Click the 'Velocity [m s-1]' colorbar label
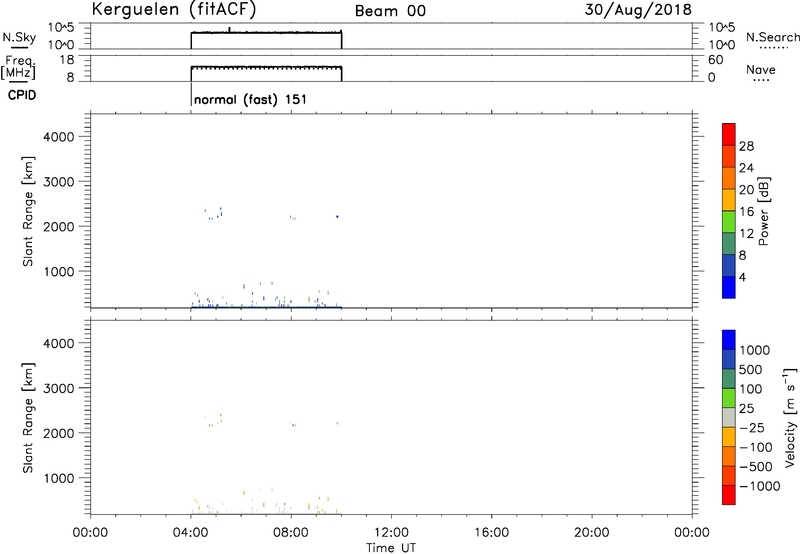The width and height of the screenshot is (800, 554). click(x=790, y=417)
